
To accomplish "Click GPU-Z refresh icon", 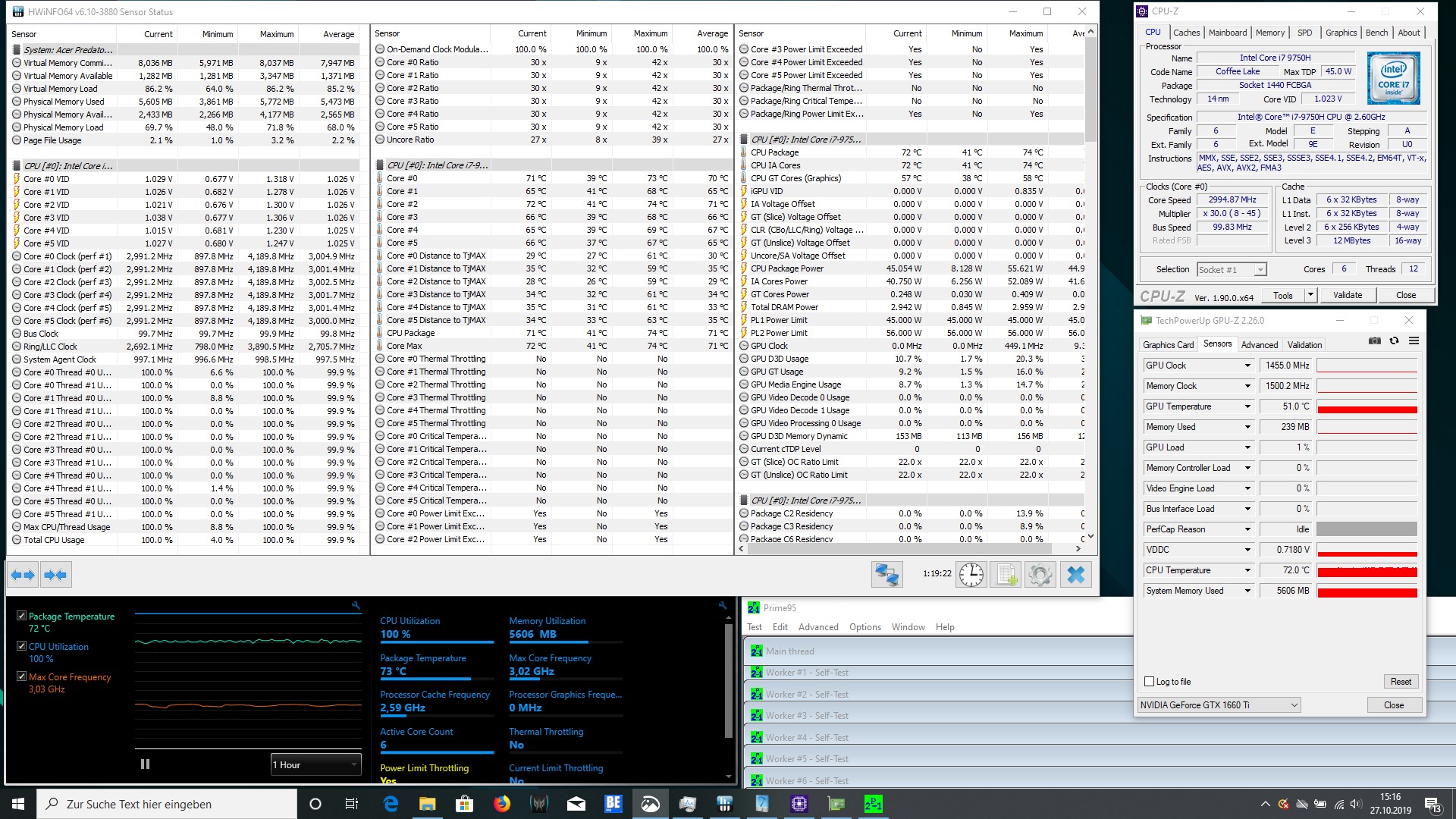I will pos(1394,341).
